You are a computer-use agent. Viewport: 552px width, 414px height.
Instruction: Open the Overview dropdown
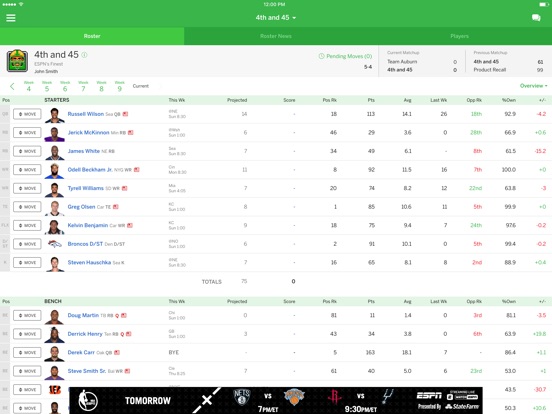533,86
